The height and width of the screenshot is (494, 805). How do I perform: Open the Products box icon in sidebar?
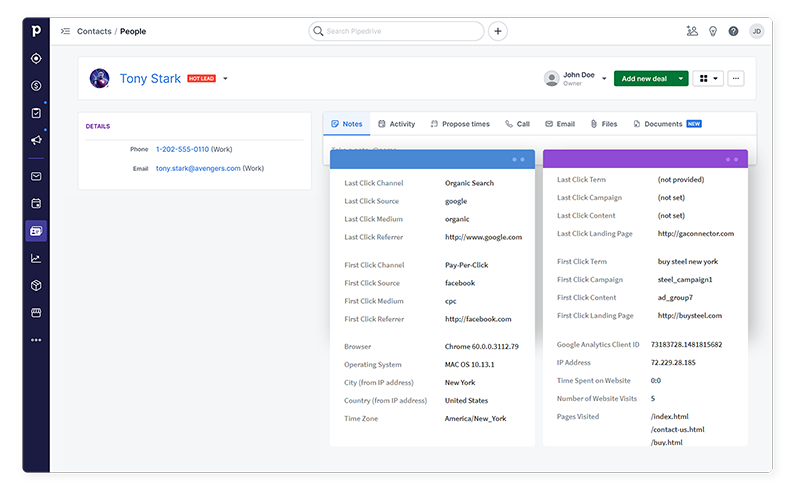pyautogui.click(x=36, y=286)
